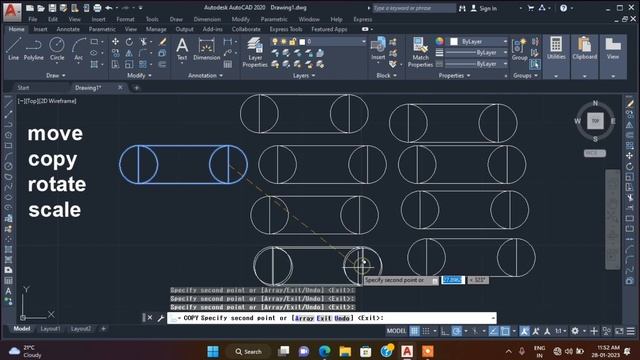Viewport: 640px width, 360px height.
Task: Open annotation scale 1:1 dropdown
Action: (x=560, y=331)
